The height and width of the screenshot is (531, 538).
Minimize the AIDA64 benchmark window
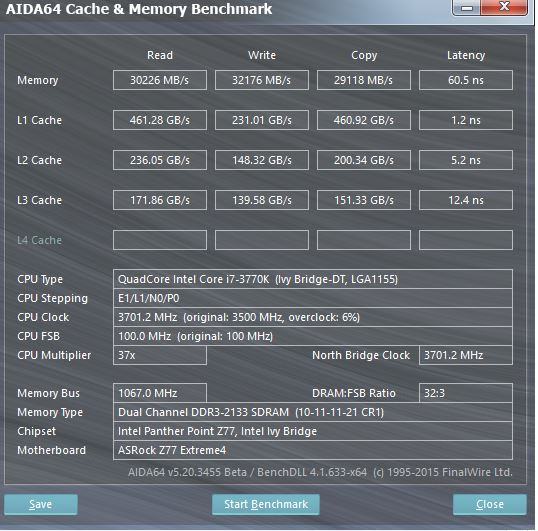point(467,8)
